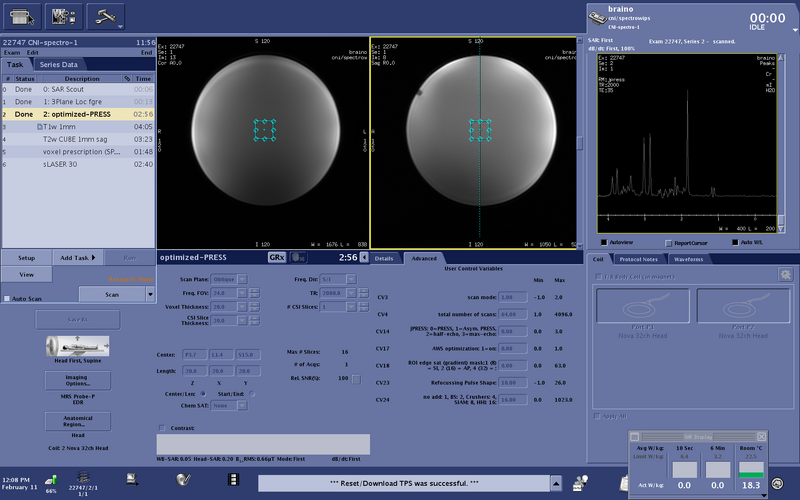Expand the message history arrow next to status message
The image size is (800, 500).
pos(556,483)
